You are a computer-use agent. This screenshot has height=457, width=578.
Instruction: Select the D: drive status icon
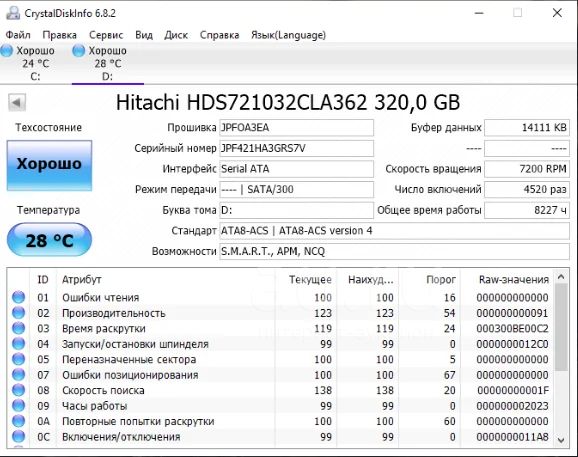click(x=79, y=50)
